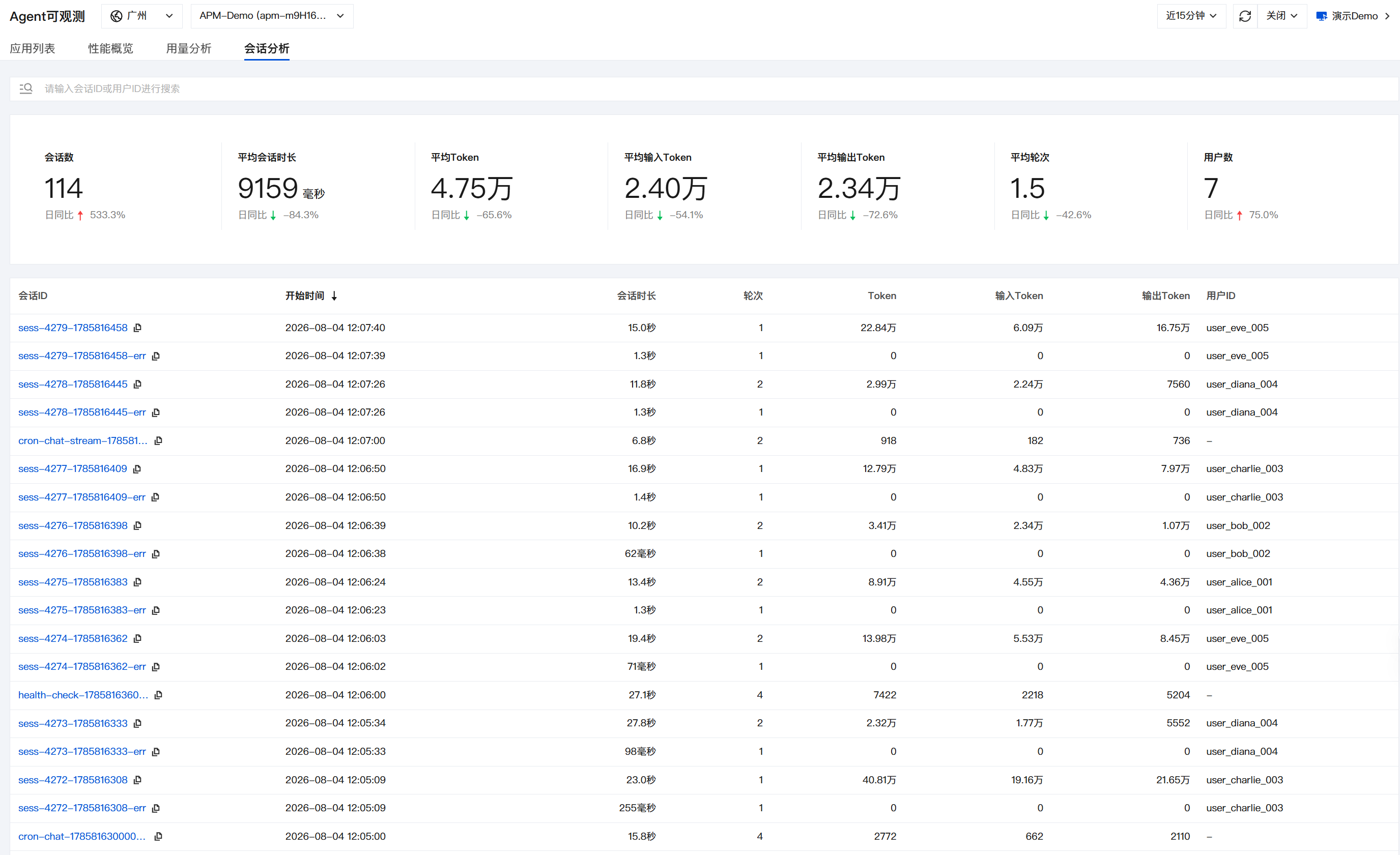Viewport: 1400px width, 855px height.
Task: Open the health-check-1785816360 session
Action: 83,695
